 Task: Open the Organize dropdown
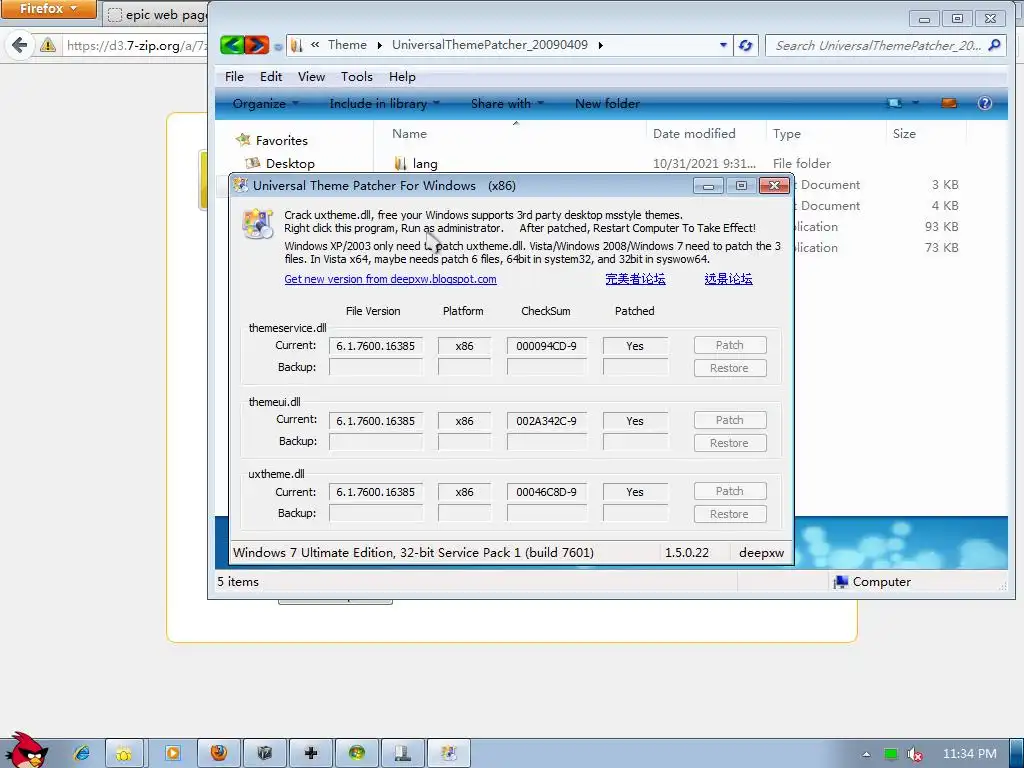[x=265, y=104]
